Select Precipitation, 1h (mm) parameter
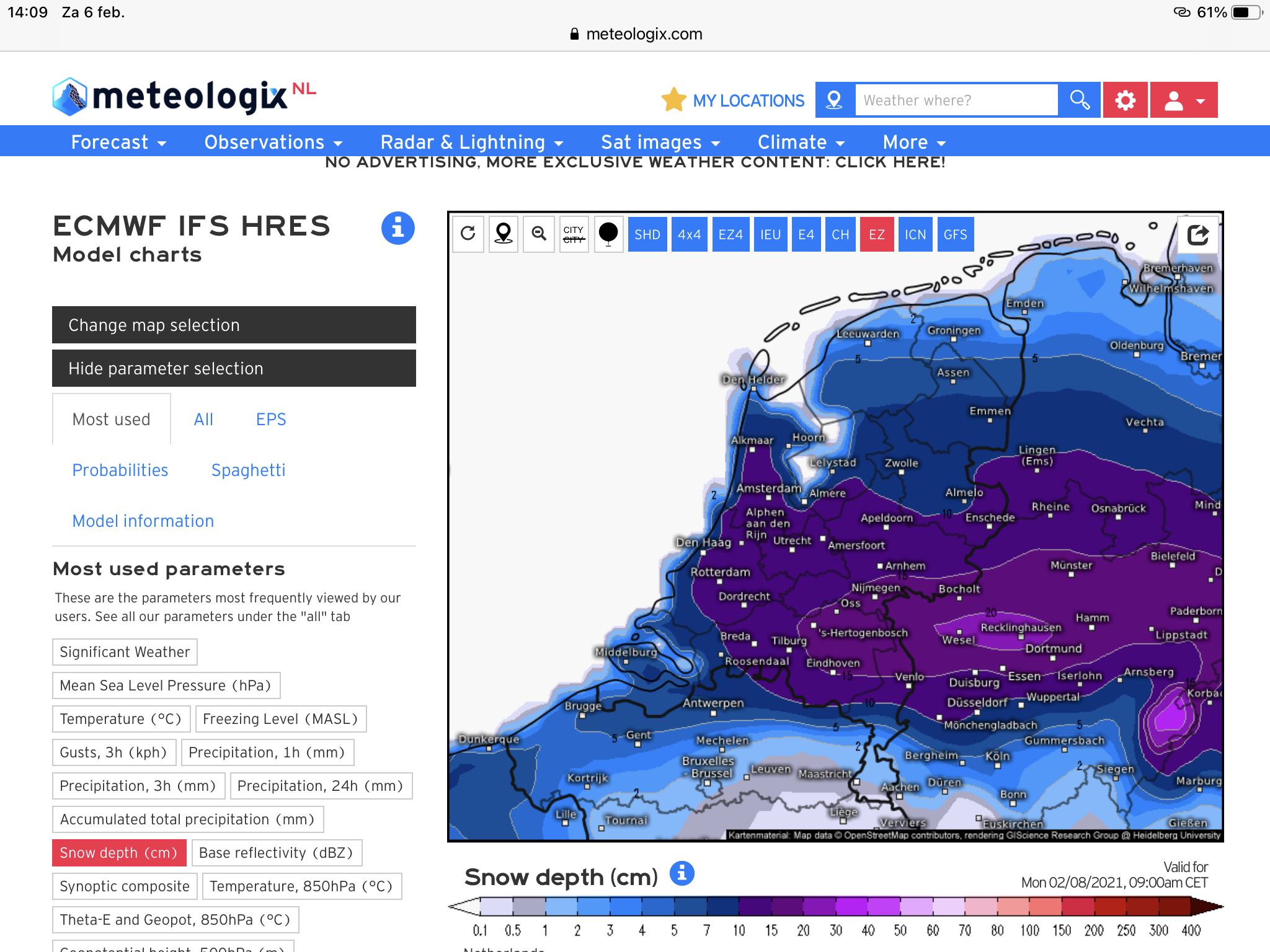Viewport: 1270px width, 952px height. [x=267, y=752]
